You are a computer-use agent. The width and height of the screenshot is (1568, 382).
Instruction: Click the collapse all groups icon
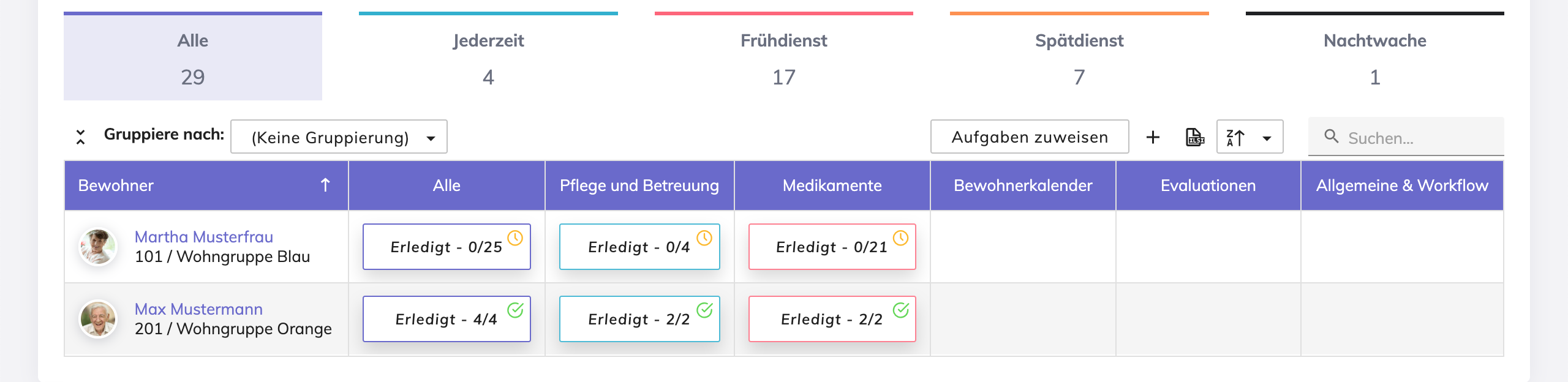(80, 137)
